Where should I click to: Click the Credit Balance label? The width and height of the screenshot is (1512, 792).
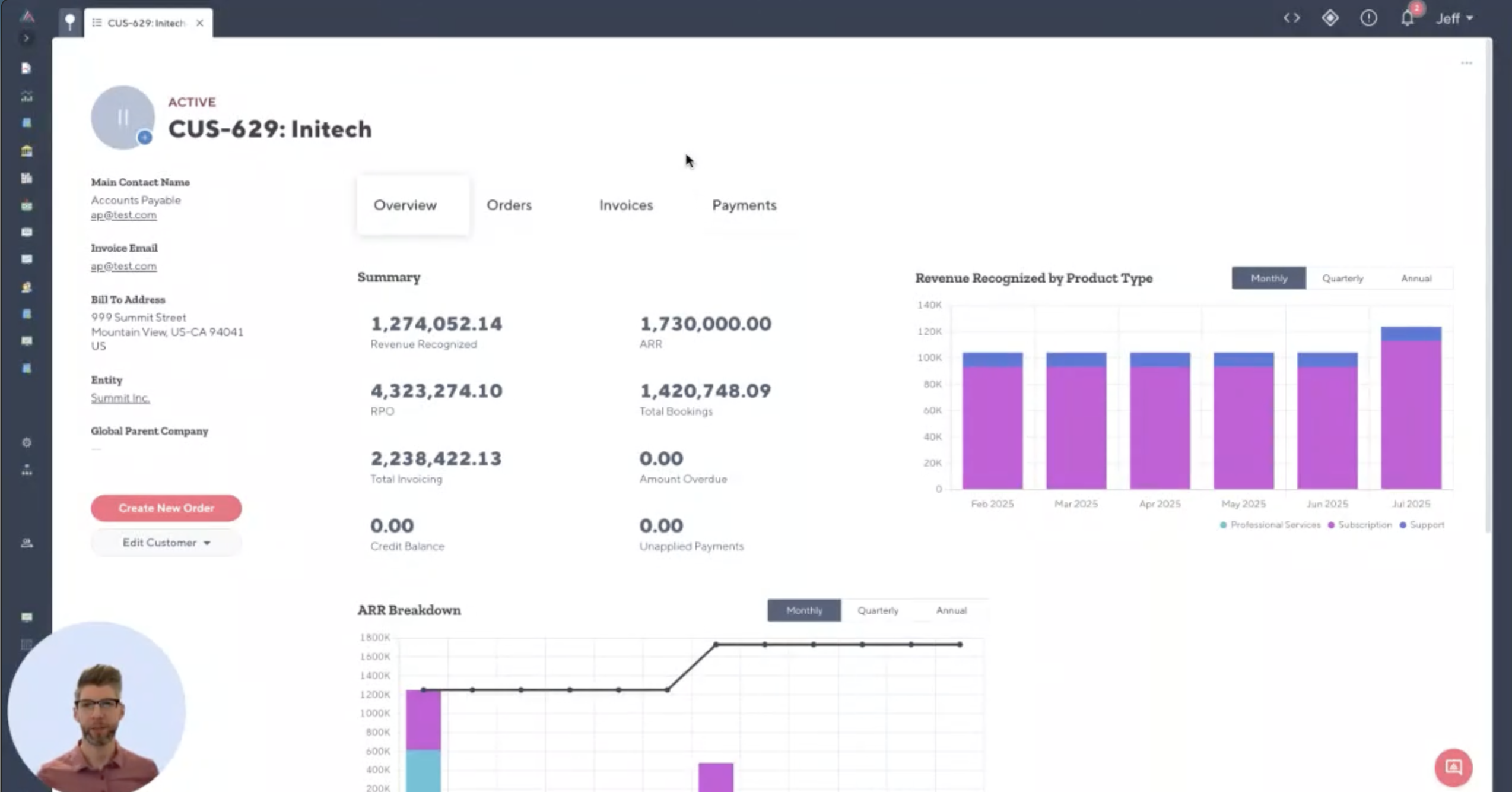click(407, 546)
